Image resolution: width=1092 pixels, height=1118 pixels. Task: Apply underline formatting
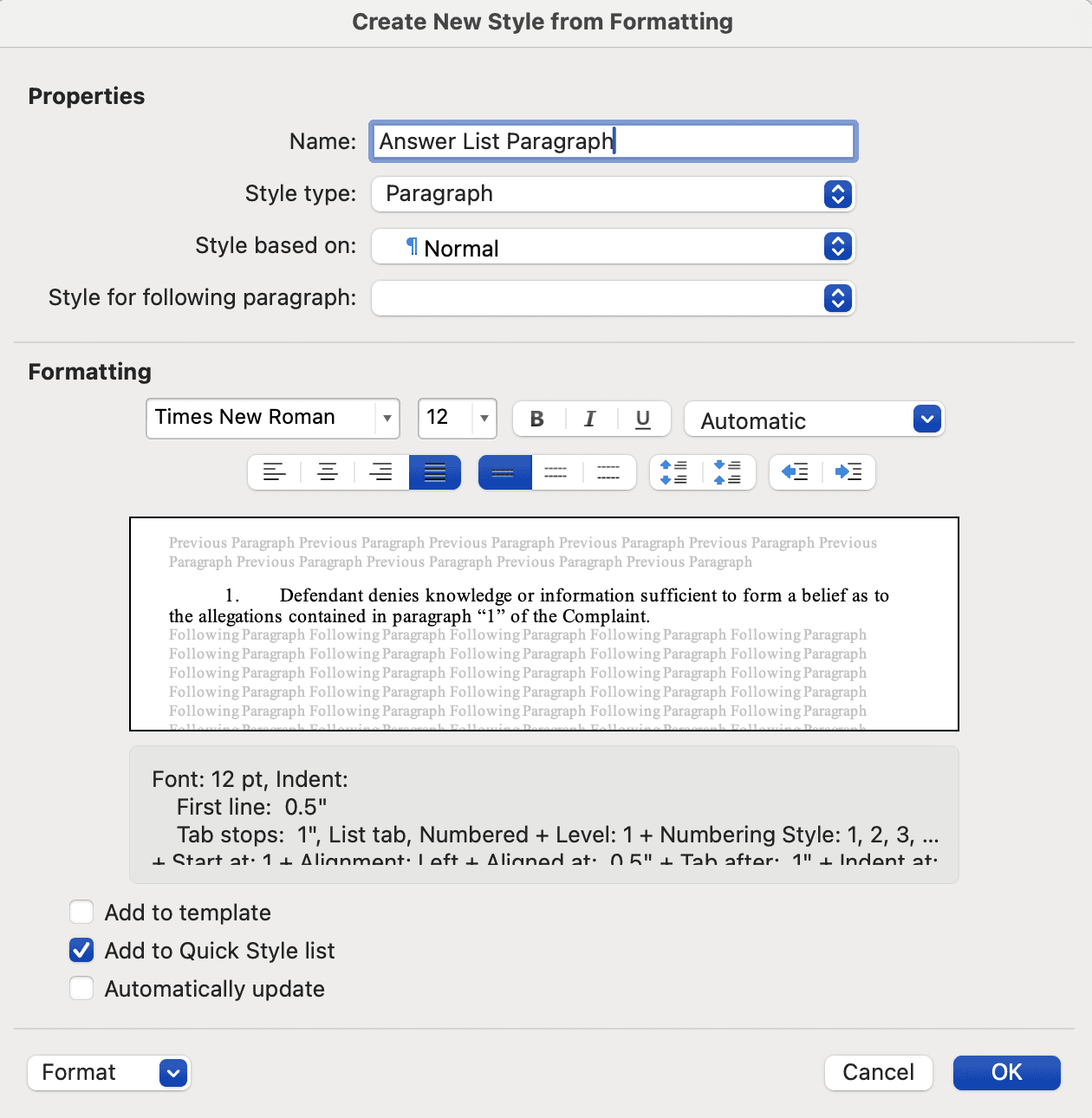(642, 419)
